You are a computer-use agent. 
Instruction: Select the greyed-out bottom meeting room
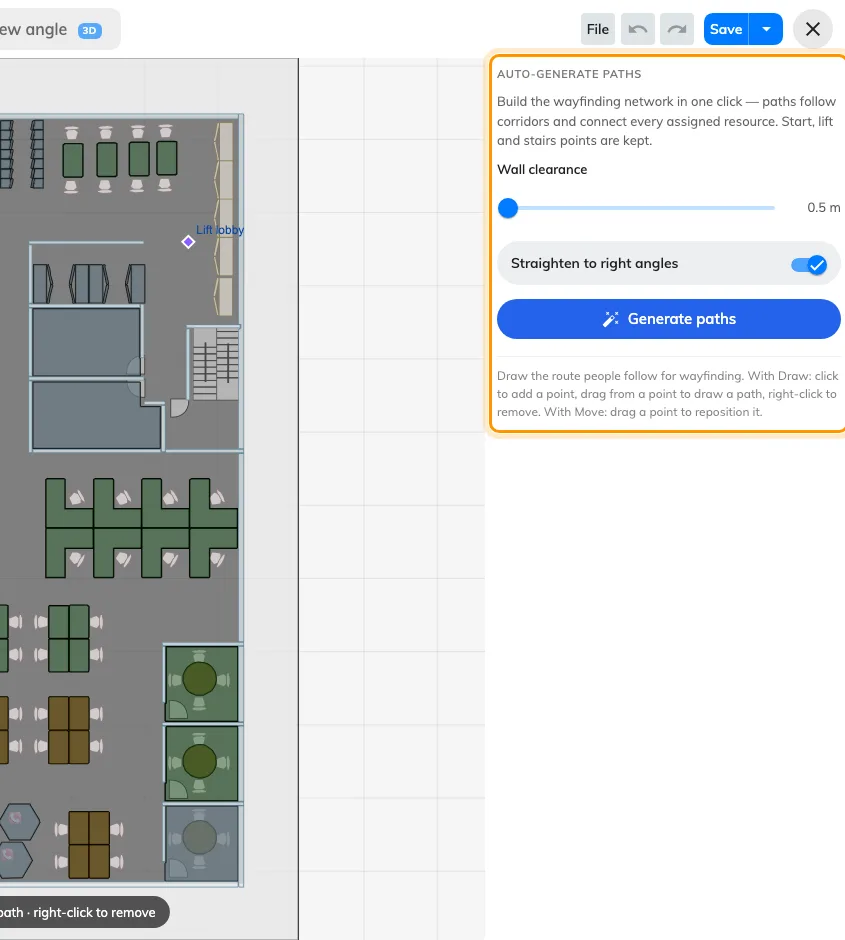(x=201, y=843)
